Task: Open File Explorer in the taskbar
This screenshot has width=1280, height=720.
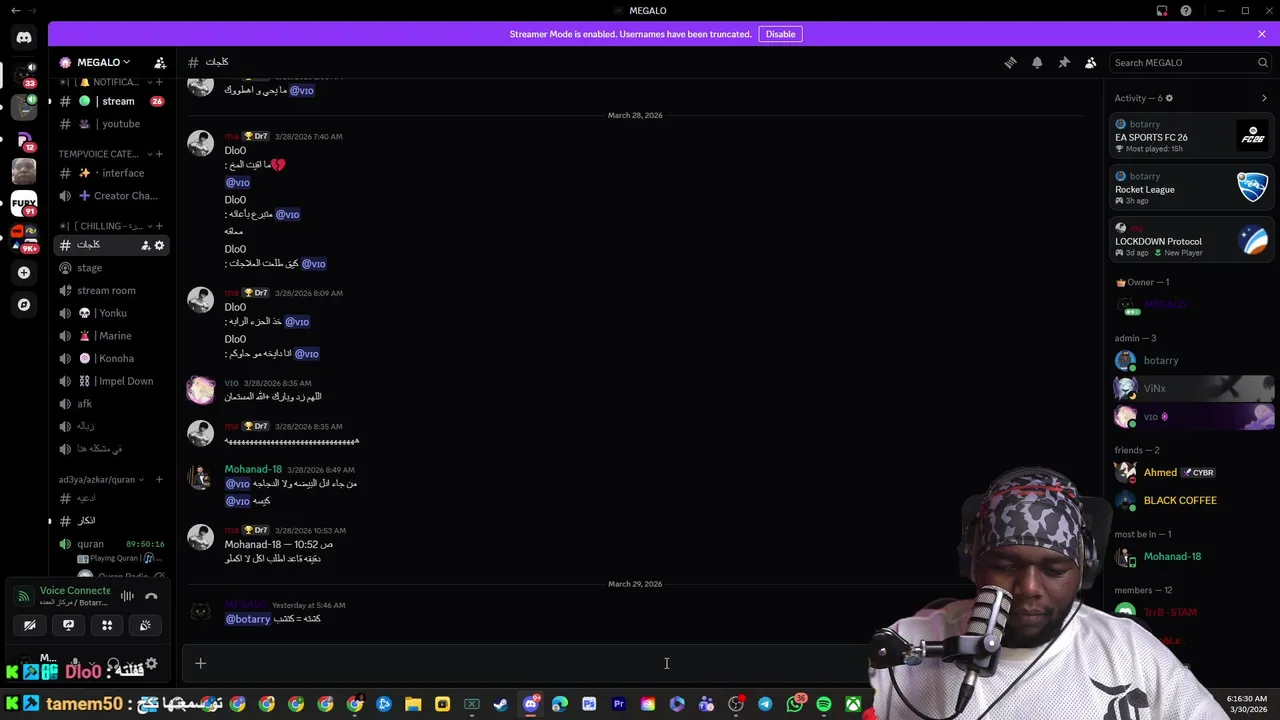Action: point(413,705)
